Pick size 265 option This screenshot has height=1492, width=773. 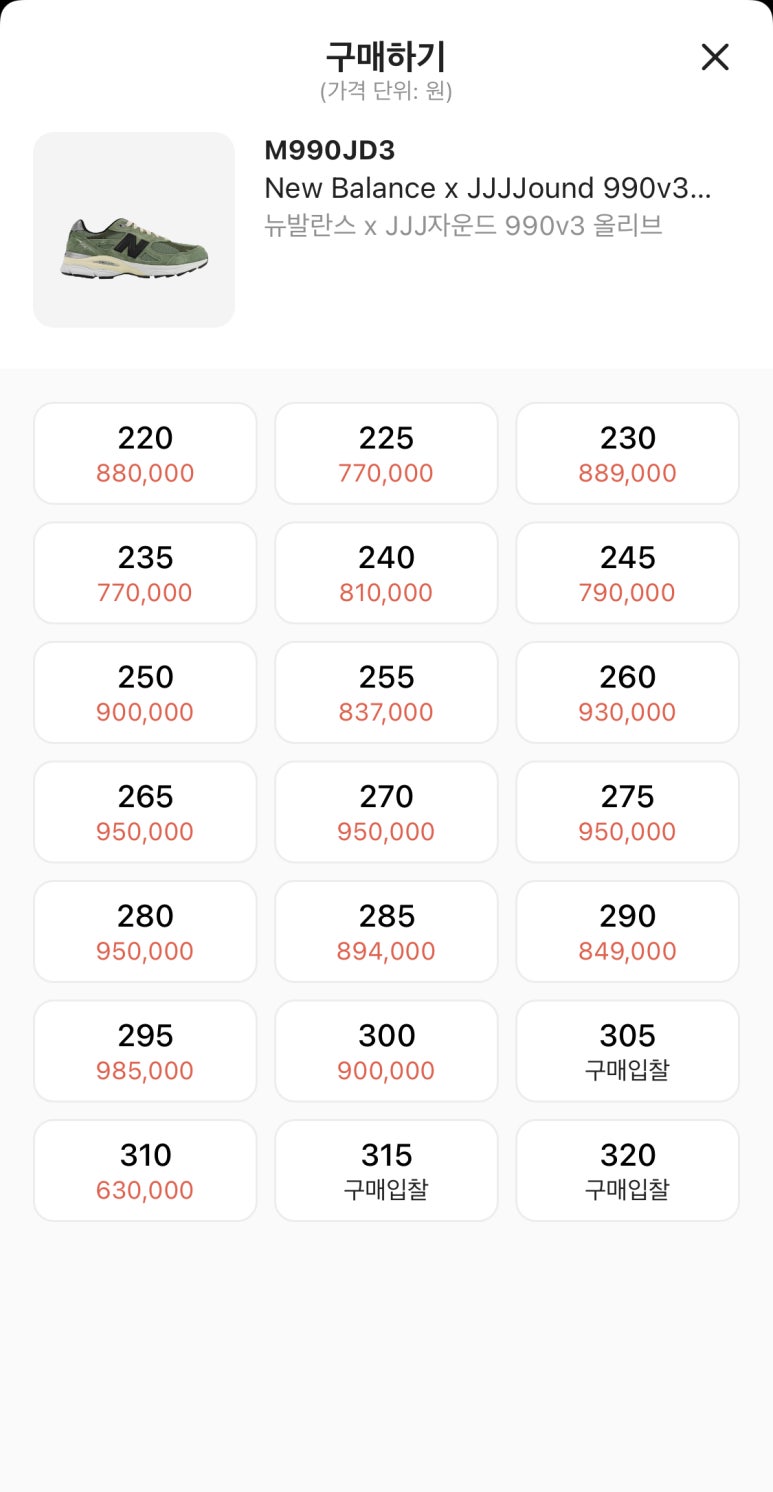click(145, 812)
